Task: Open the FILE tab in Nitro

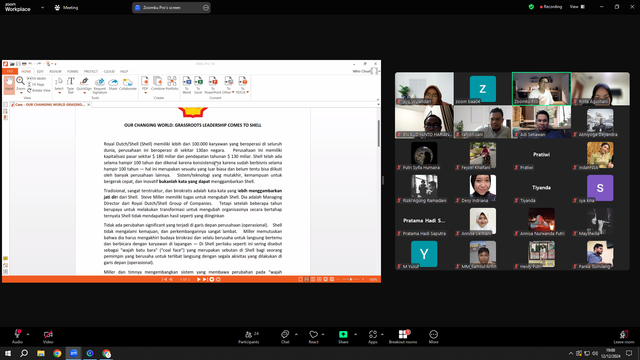Action: click(x=10, y=71)
